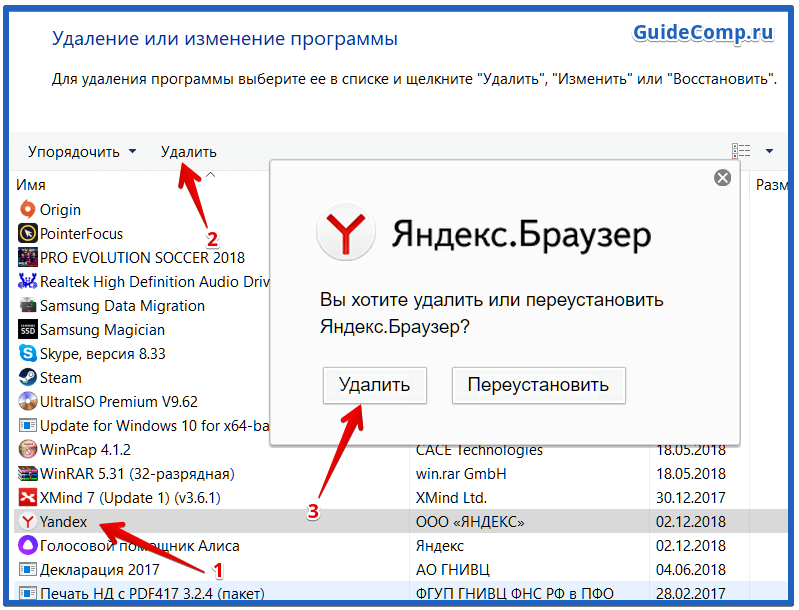Click the date 28.02.2017 cell
This screenshot has height=610, width=799.
pos(690,593)
